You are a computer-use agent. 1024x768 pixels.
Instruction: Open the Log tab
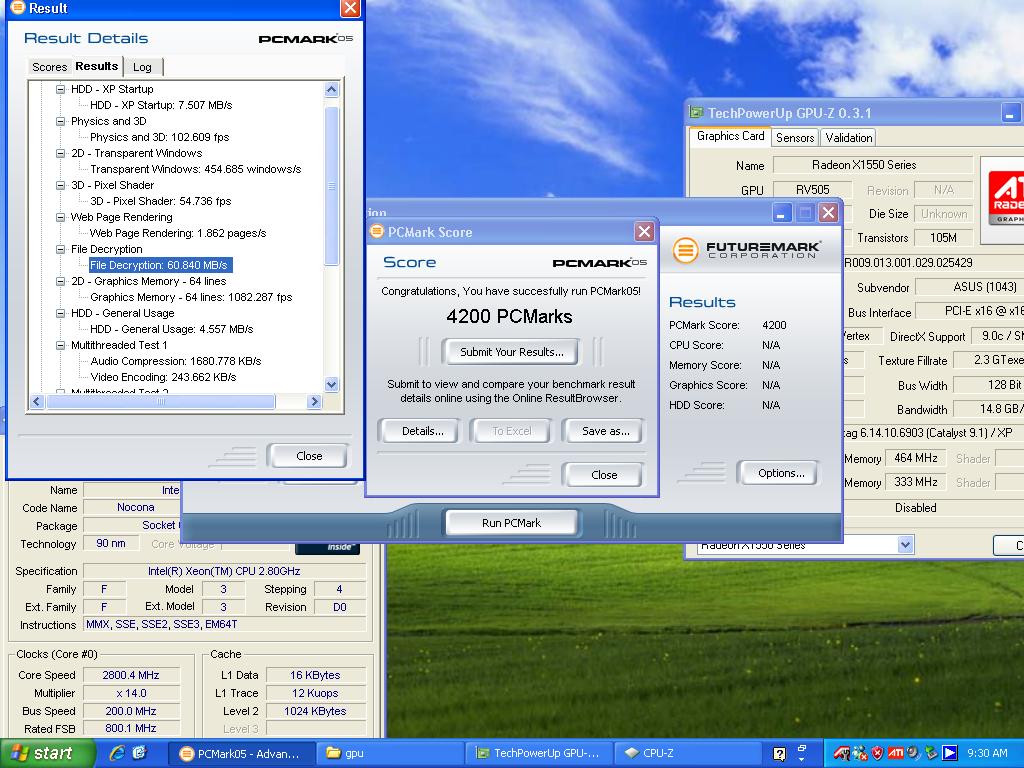142,67
